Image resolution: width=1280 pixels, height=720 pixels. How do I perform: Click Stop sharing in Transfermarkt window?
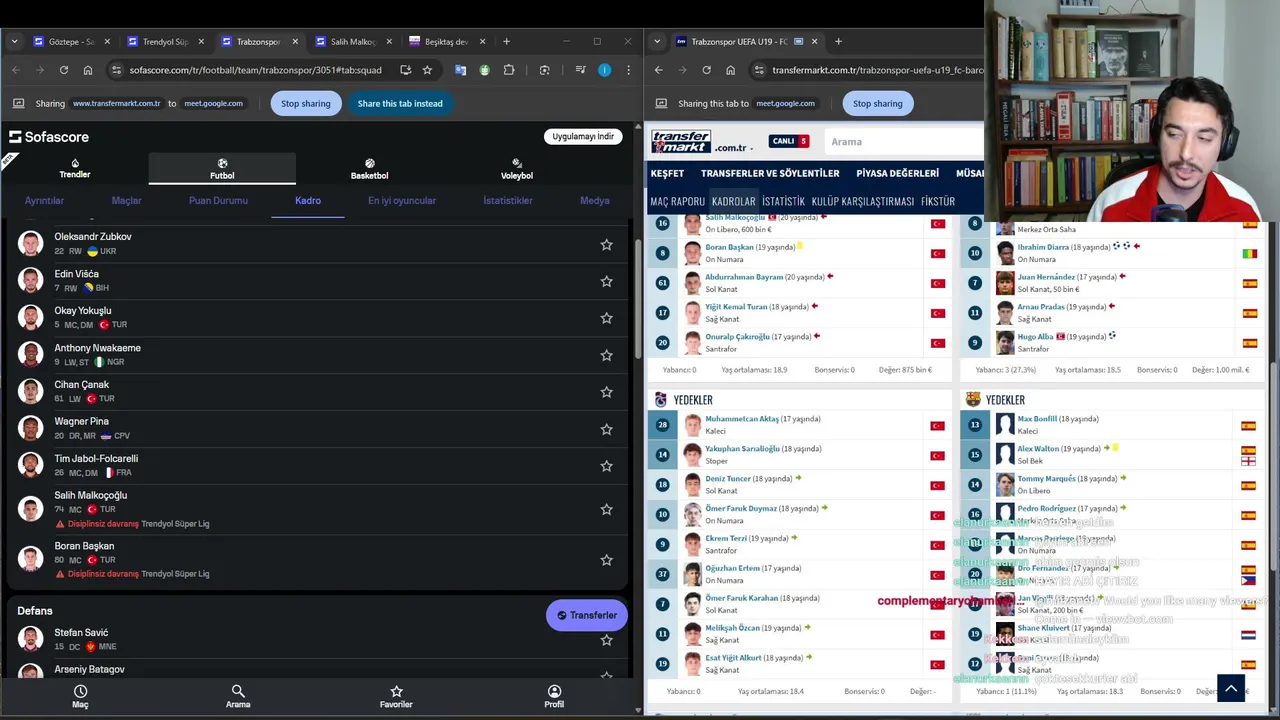[877, 103]
